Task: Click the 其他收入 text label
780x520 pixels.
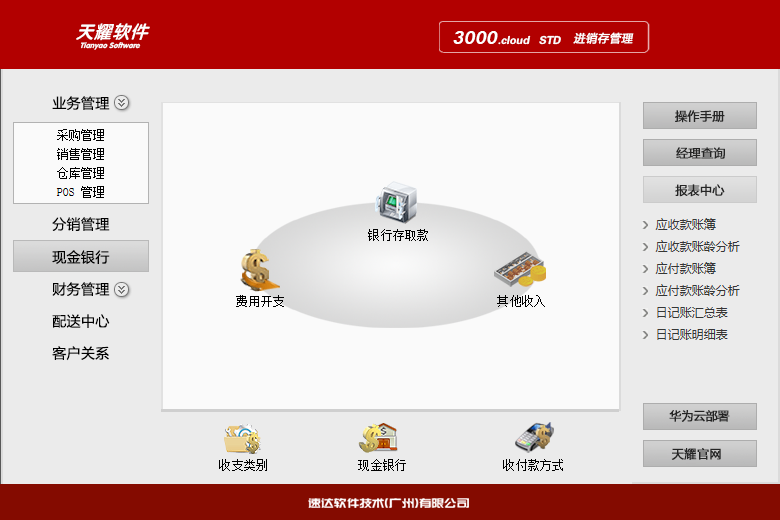Action: [520, 301]
